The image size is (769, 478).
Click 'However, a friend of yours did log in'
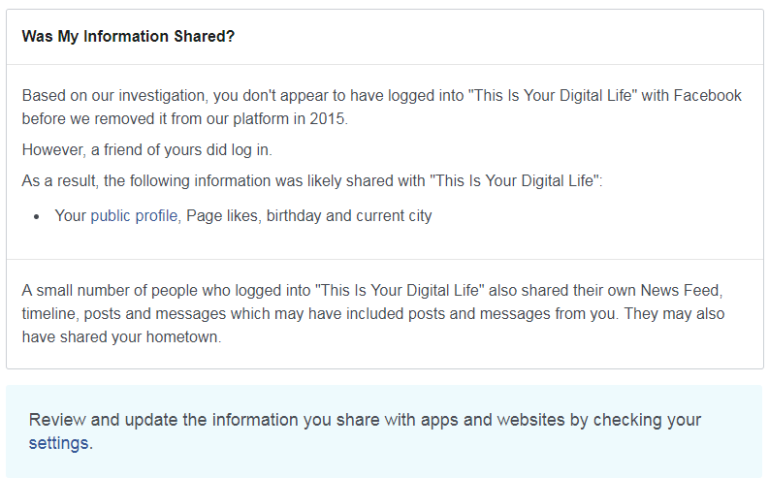147,150
